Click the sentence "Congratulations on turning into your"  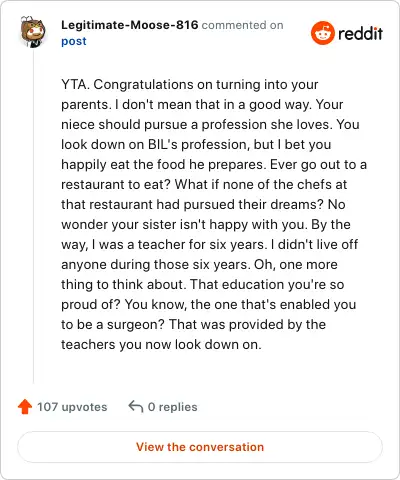[x=206, y=85]
